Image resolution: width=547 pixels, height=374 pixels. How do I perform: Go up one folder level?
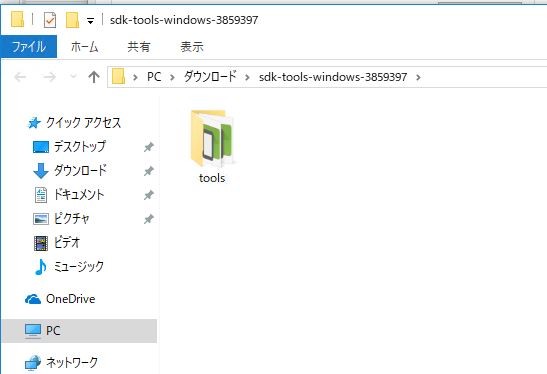pos(93,77)
